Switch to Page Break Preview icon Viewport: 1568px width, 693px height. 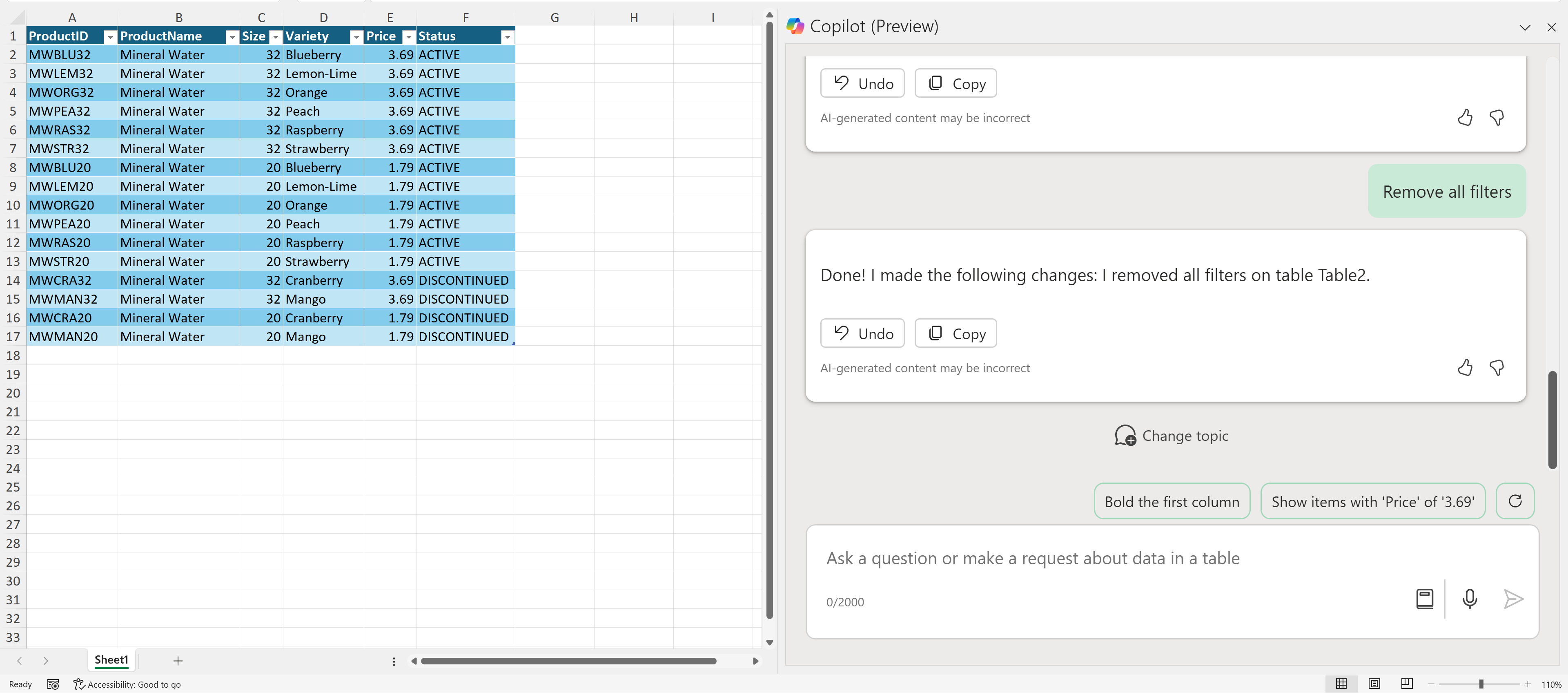pos(1407,684)
